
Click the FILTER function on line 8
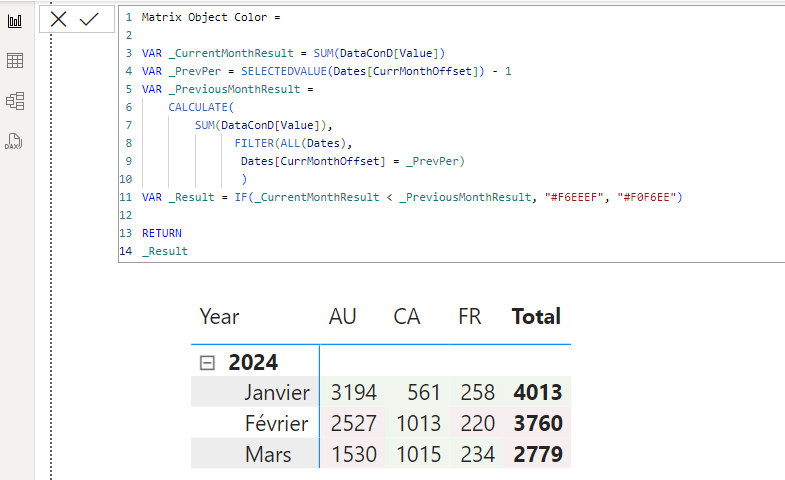254,143
